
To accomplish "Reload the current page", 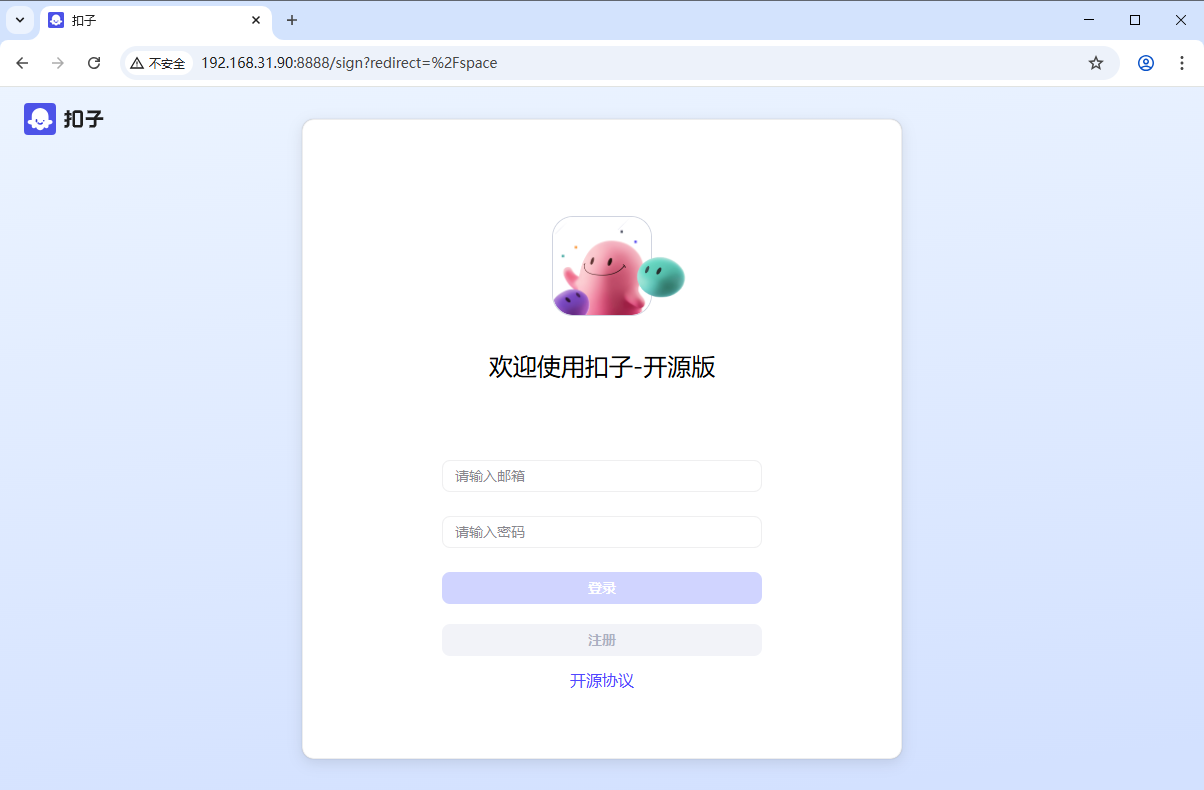I will pyautogui.click(x=94, y=62).
